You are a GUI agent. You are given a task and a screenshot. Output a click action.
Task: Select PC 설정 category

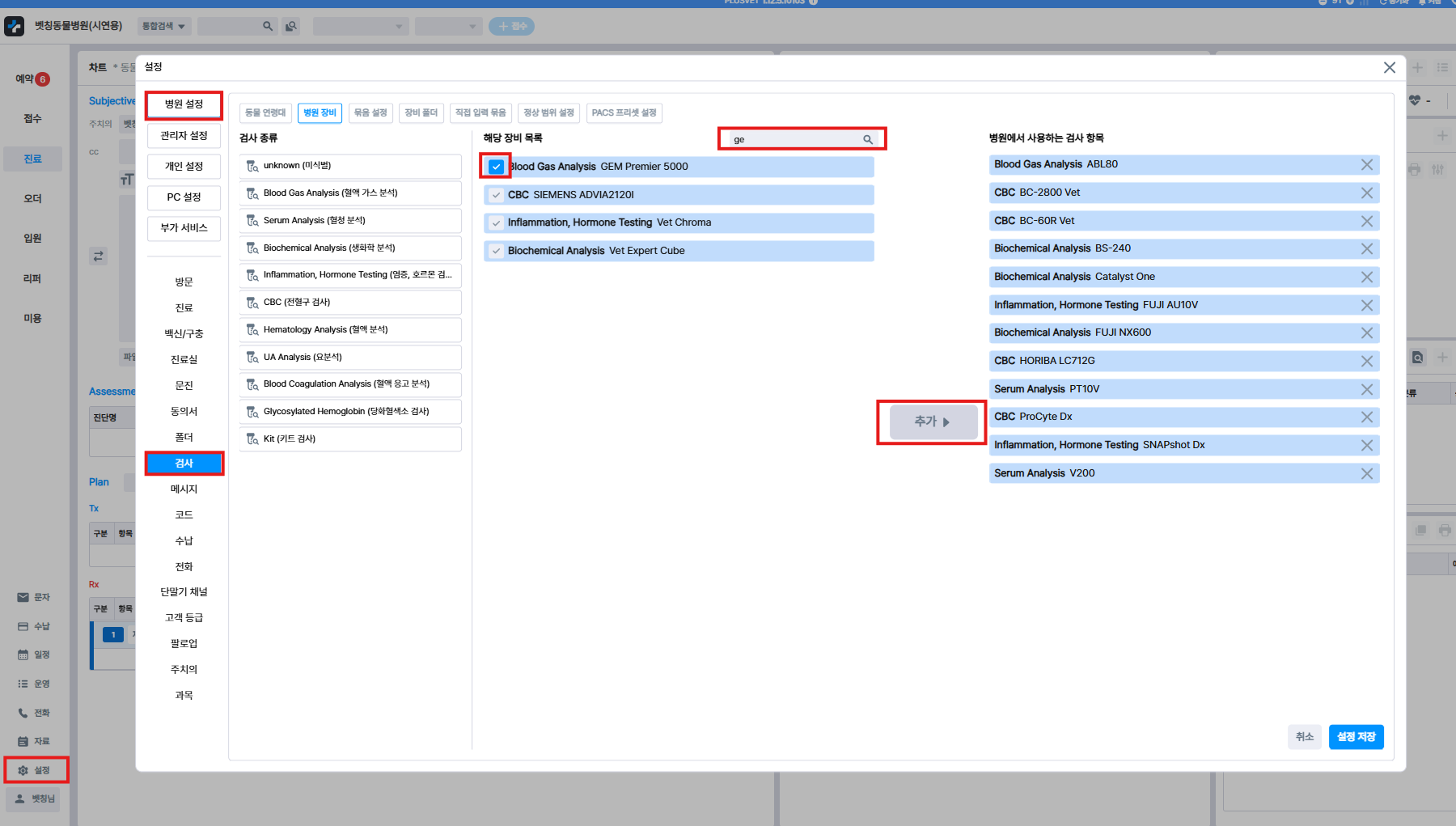(184, 197)
